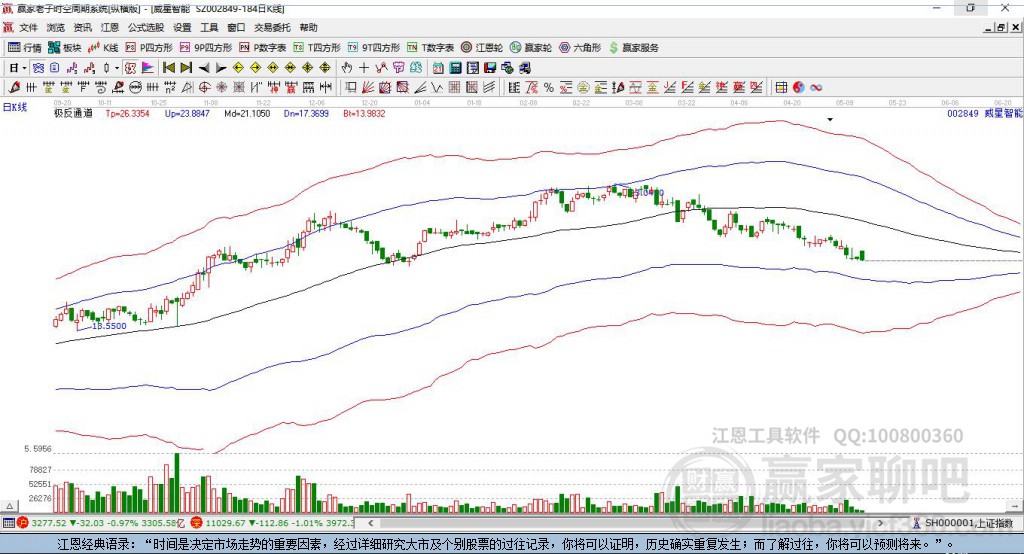Open the 帮助 menu
Screen dimensions: 1024x554
308,27
